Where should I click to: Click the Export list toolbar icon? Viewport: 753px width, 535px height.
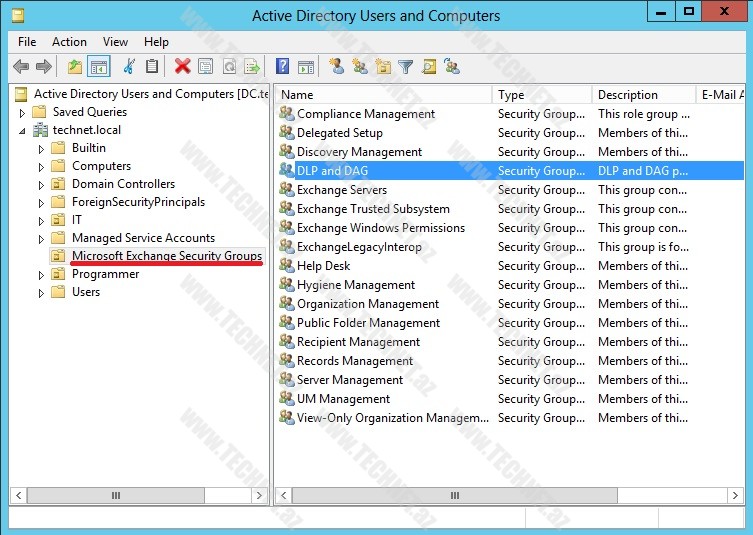click(252, 67)
